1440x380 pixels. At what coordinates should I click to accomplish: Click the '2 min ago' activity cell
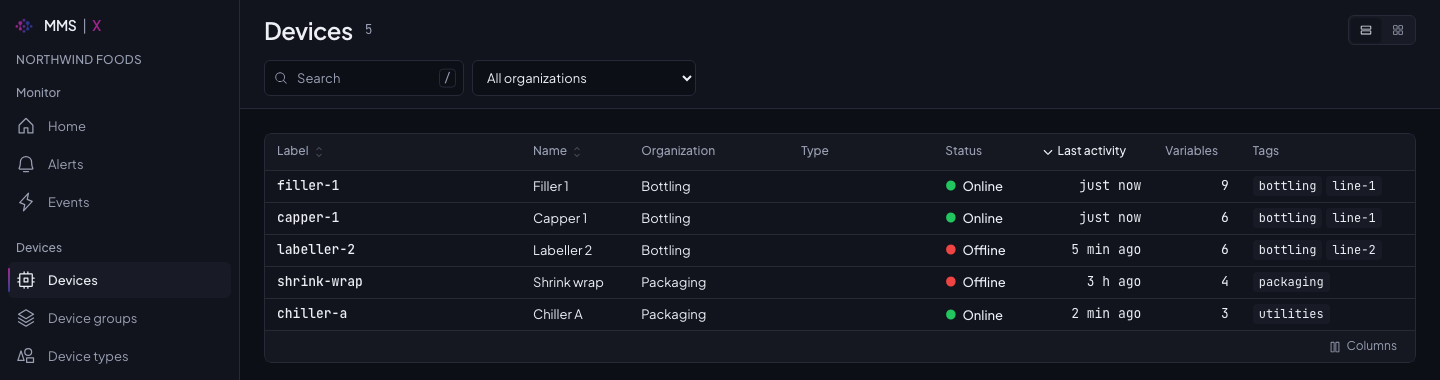pos(1106,314)
